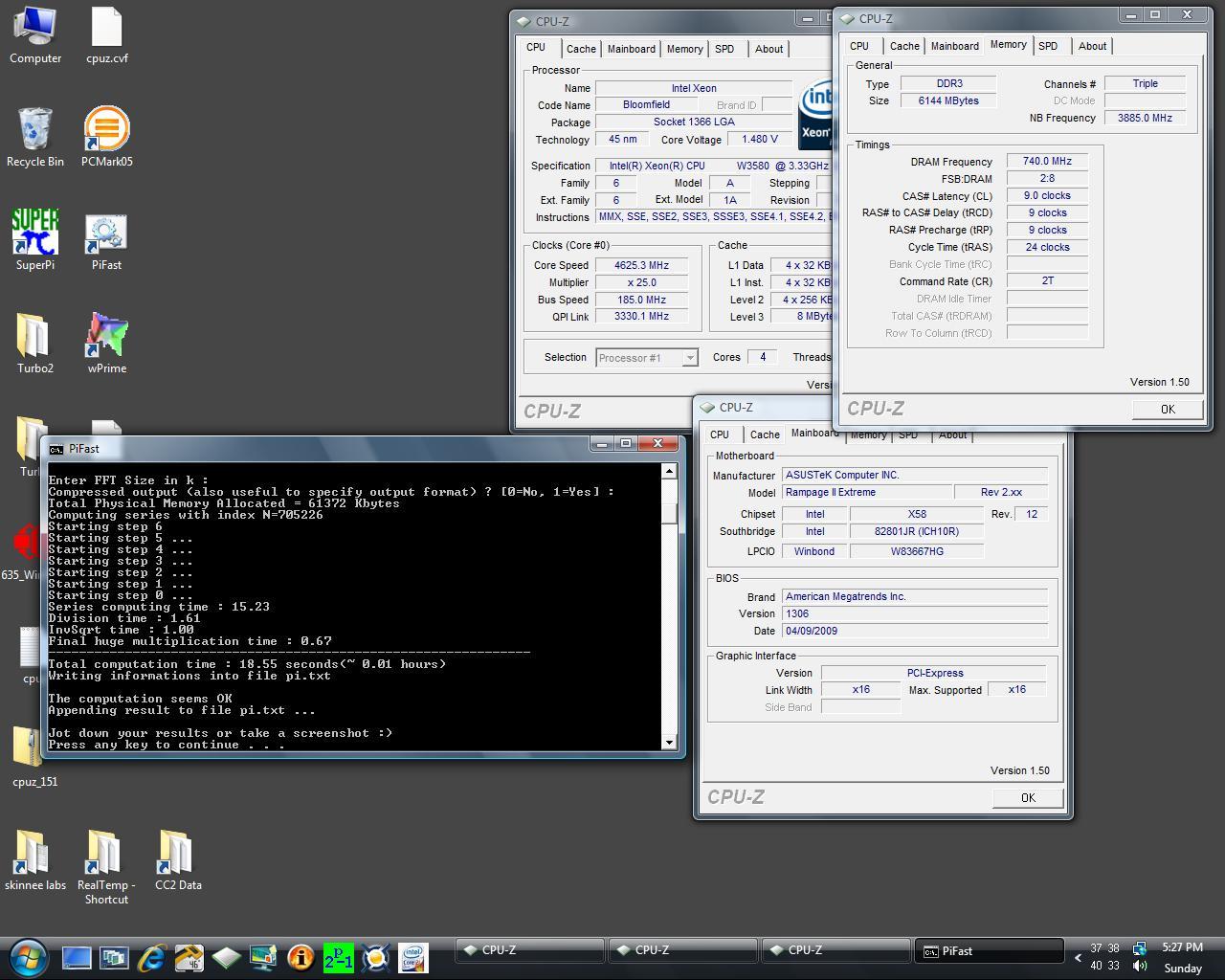Viewport: 1225px width, 980px height.
Task: Show hidden tray icons arrow
Action: 1079,957
